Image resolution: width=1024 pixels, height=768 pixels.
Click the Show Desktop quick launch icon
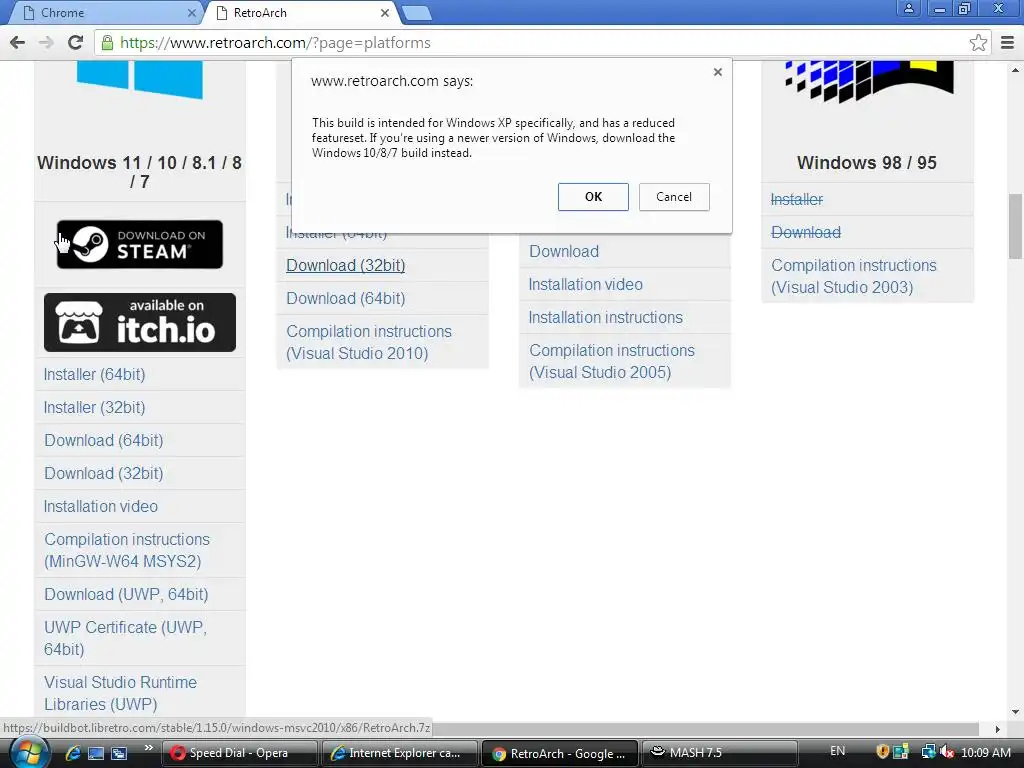click(x=96, y=753)
